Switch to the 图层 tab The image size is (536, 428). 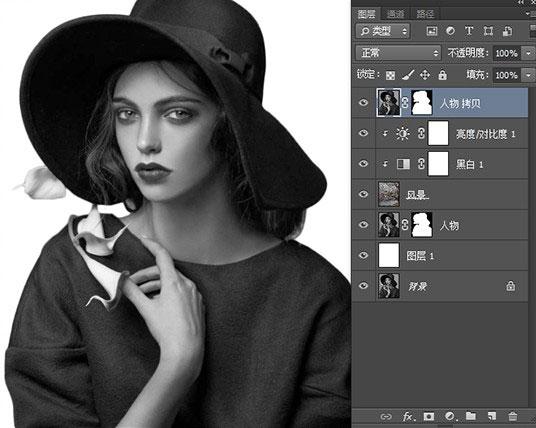point(366,14)
